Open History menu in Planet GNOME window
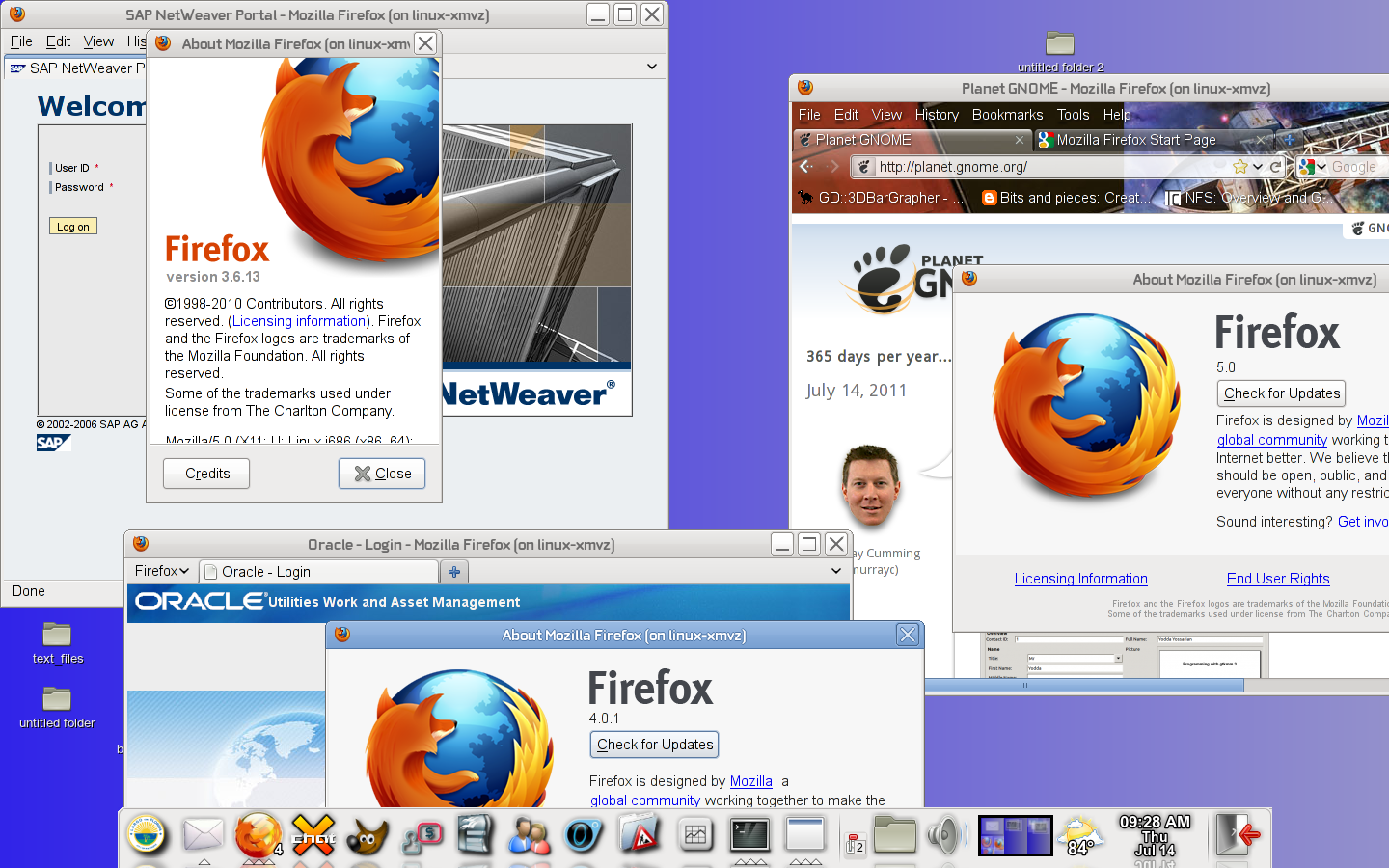Image resolution: width=1389 pixels, height=868 pixels. point(937,115)
